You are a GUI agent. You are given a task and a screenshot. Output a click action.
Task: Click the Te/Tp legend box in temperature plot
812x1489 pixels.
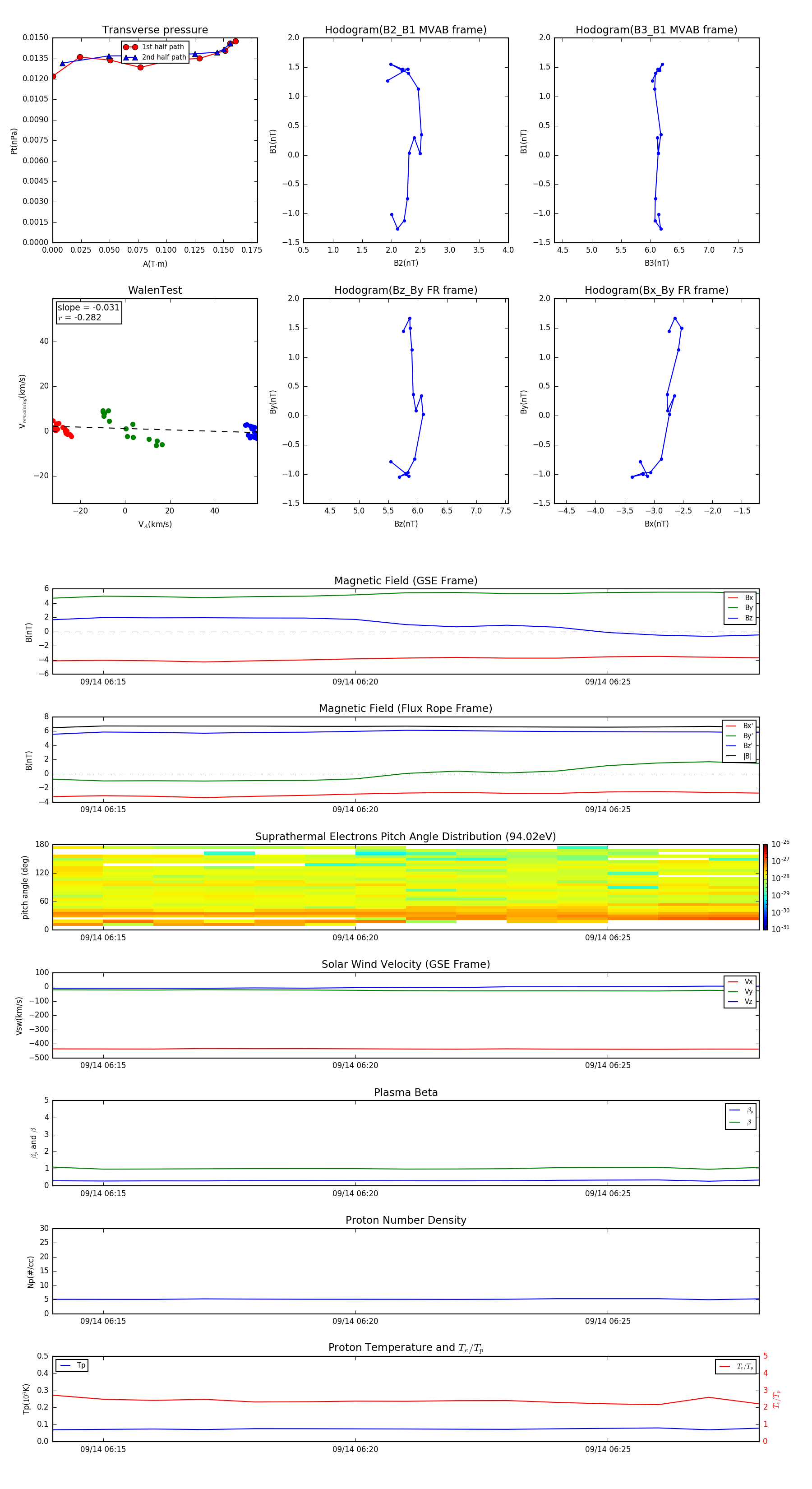point(736,1366)
